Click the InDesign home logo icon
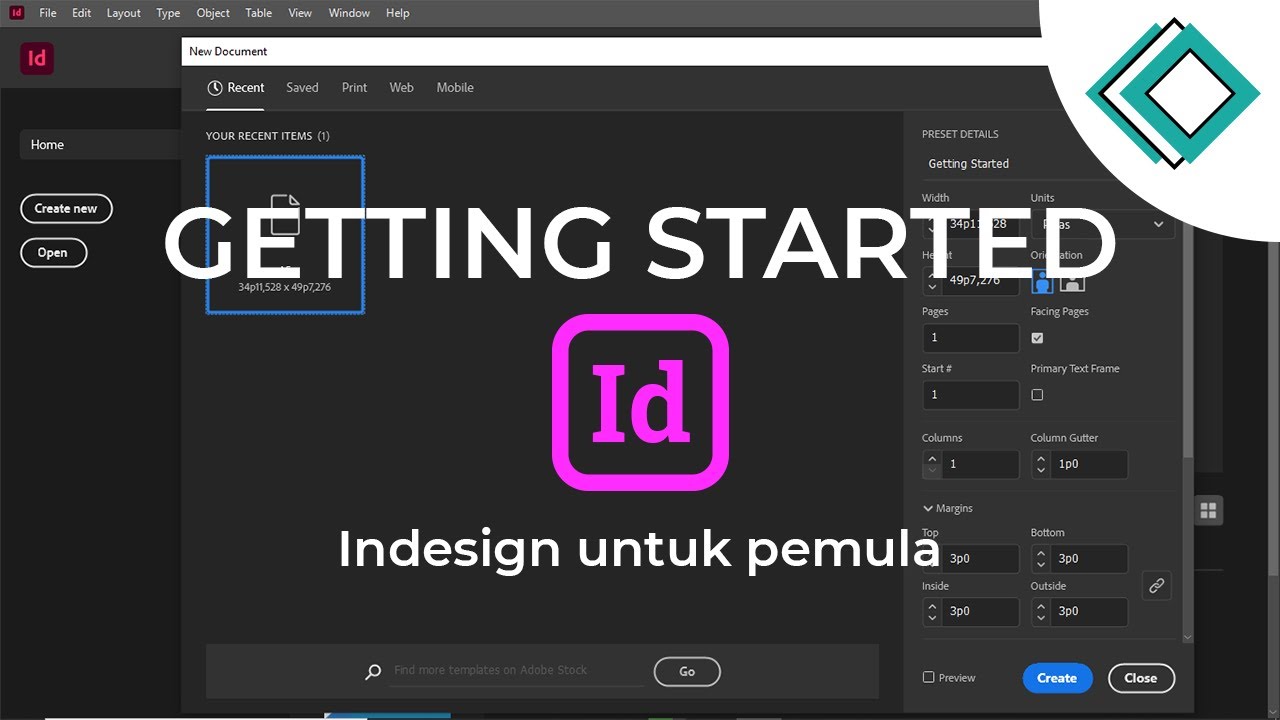 [37, 58]
